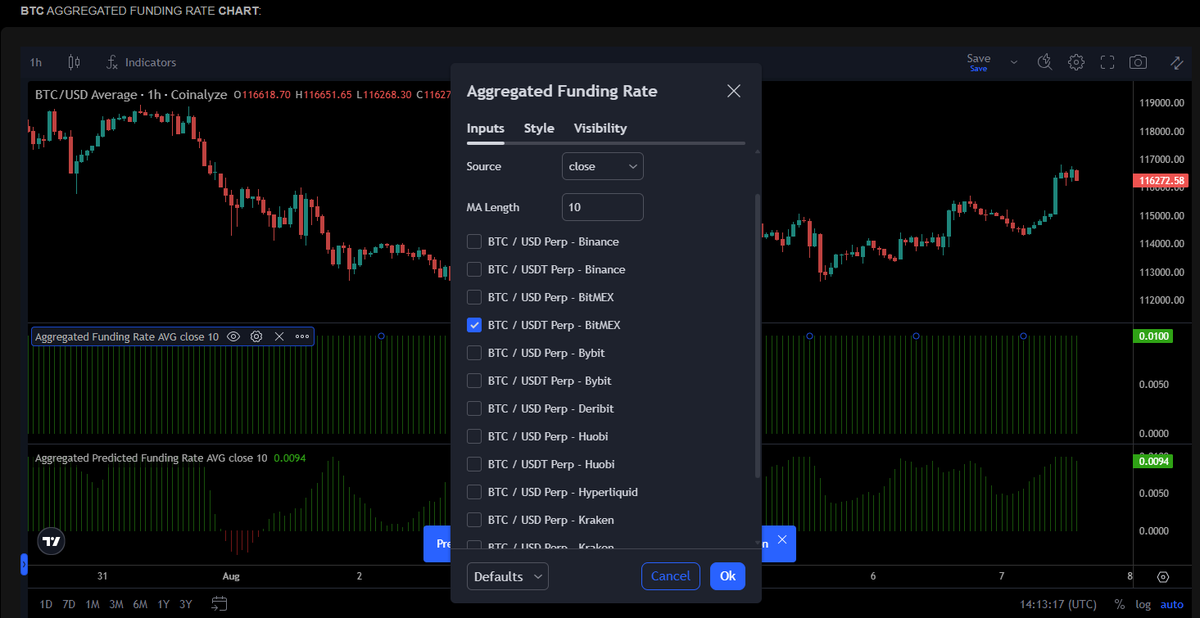Viewport: 1200px width, 618px height.
Task: Open chart settings gear in top toolbar
Action: (x=1076, y=62)
